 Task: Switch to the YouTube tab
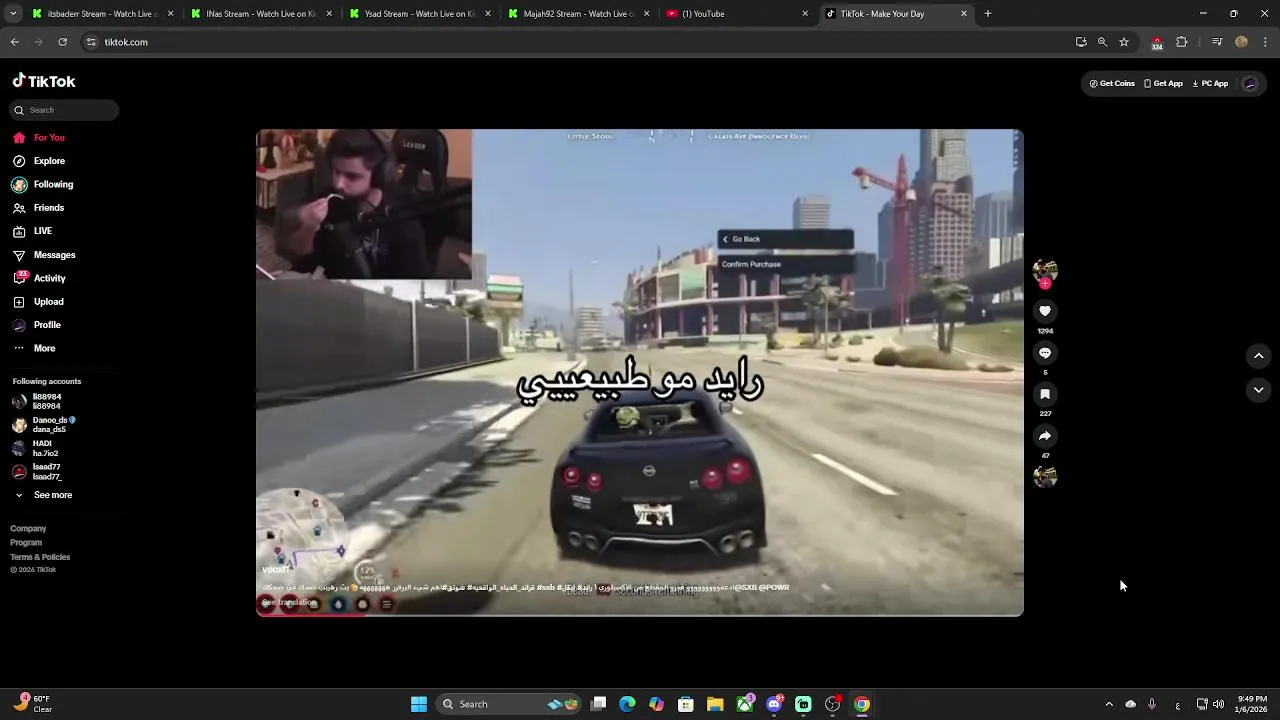pyautogui.click(x=736, y=14)
